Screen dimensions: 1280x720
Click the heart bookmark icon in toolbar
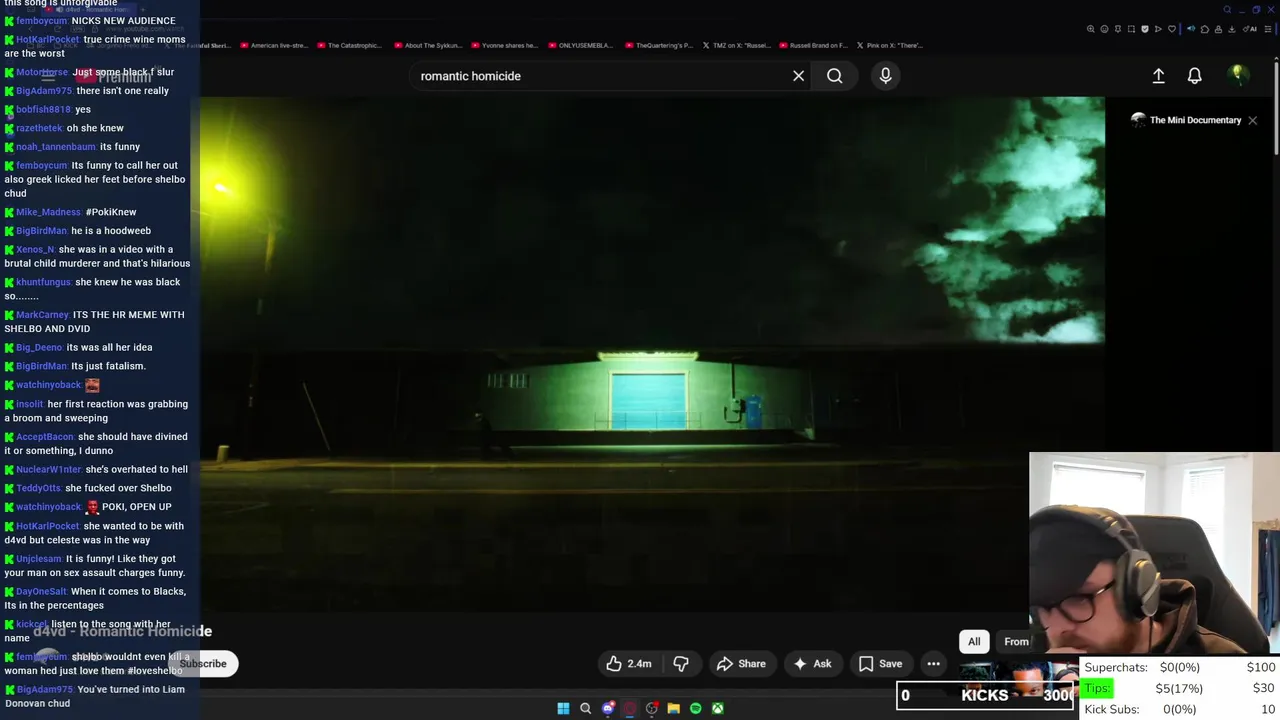[x=1172, y=29]
